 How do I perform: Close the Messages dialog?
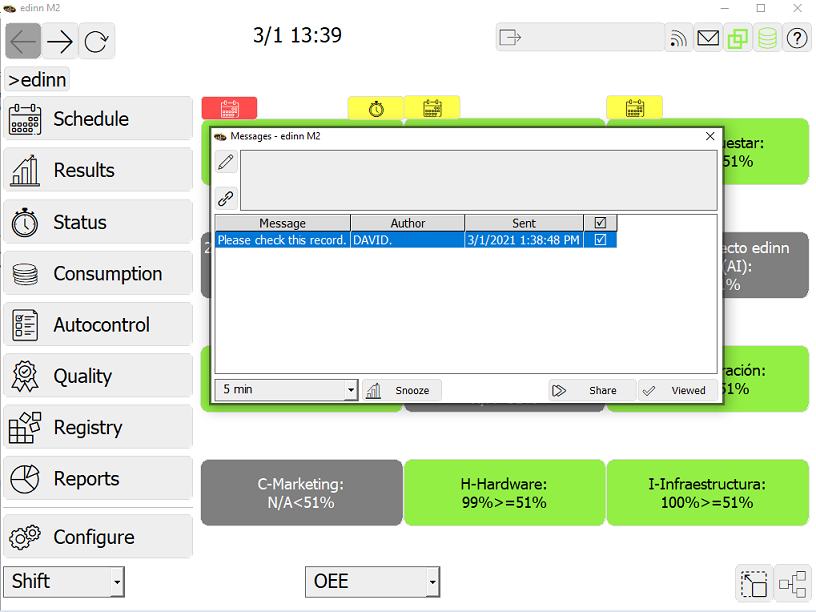[710, 136]
